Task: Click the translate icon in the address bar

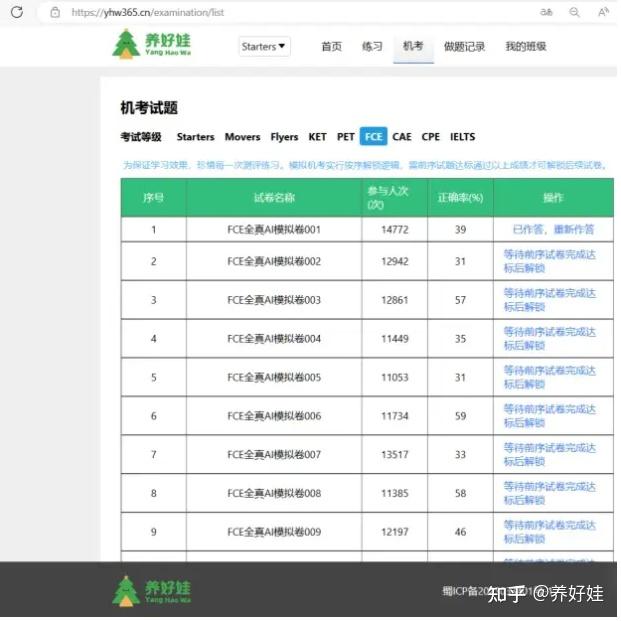Action: click(546, 12)
